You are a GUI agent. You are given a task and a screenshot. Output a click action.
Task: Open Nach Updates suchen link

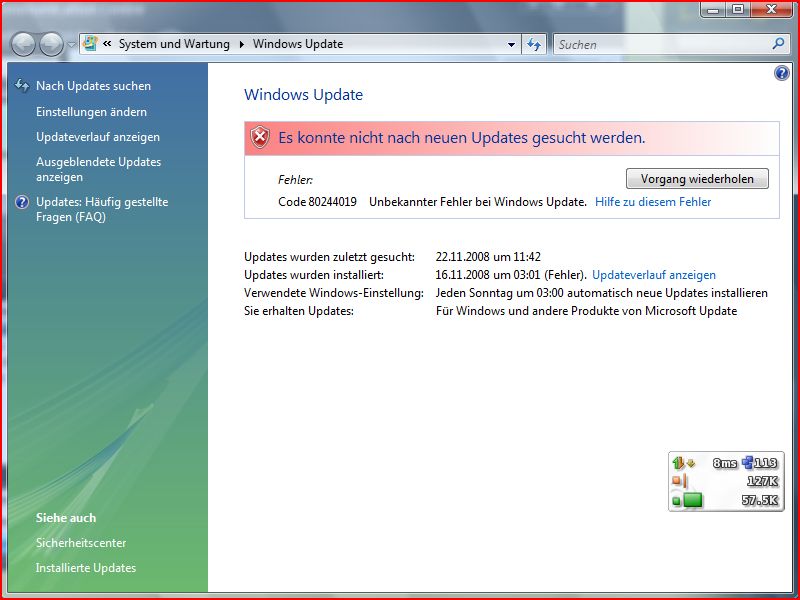[93, 86]
